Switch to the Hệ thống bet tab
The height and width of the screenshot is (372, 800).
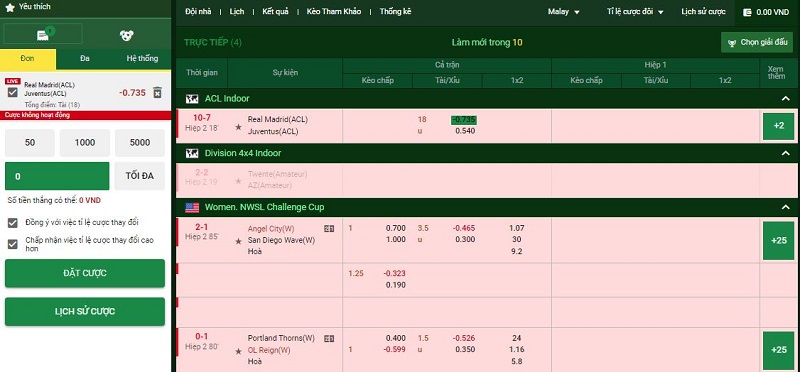(142, 59)
